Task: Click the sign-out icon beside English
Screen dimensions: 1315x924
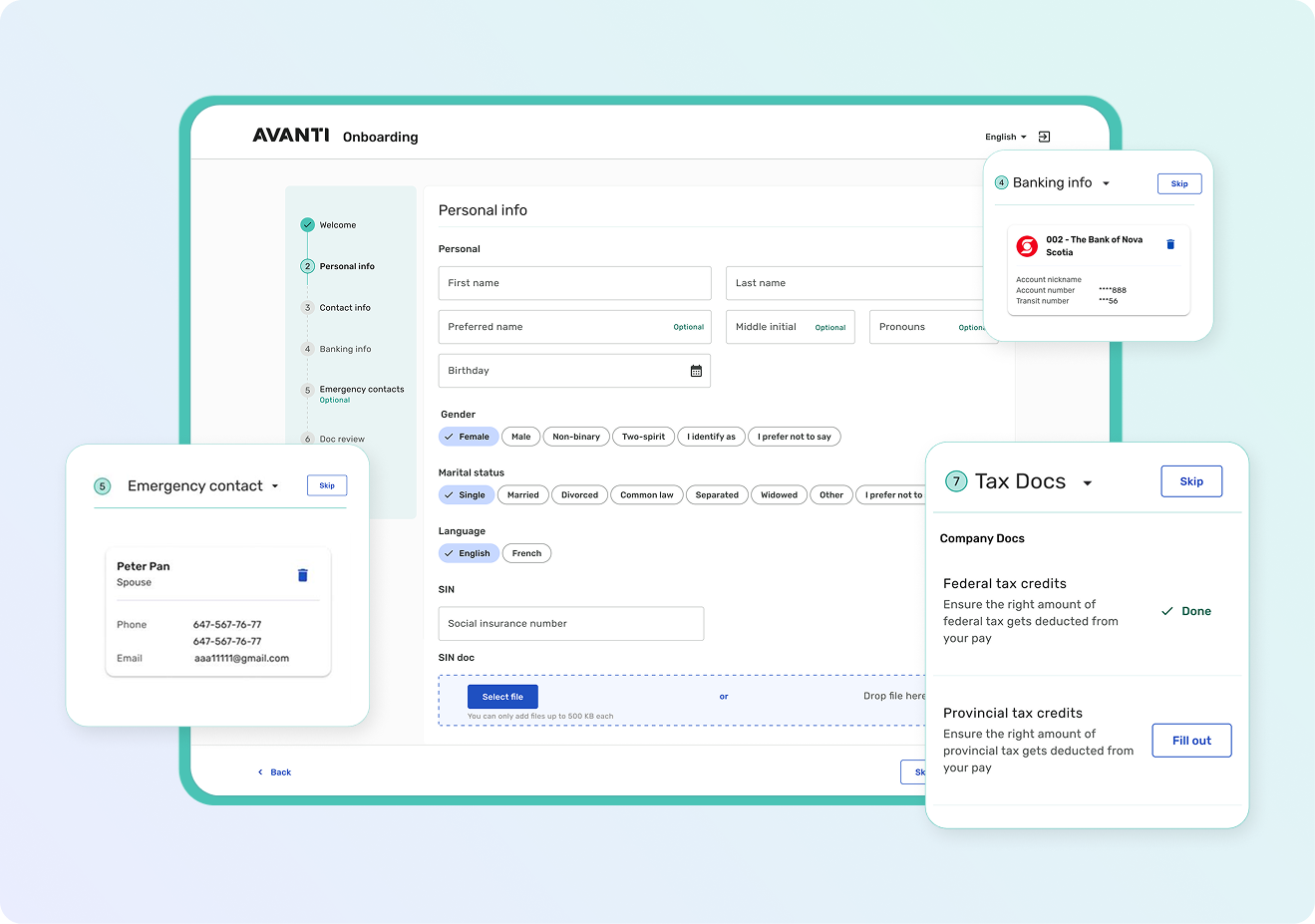Action: [x=1043, y=137]
